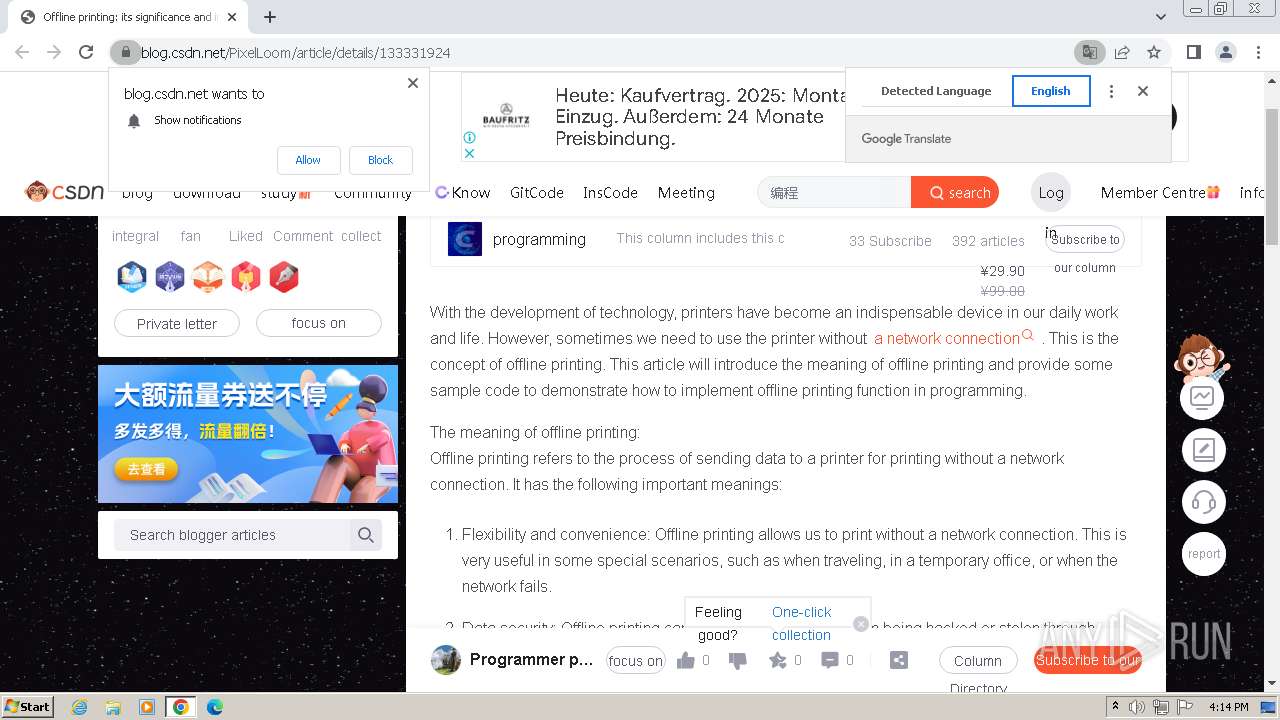Screen dimensions: 1280x720
Task: Click the CSDN search input field
Action: [x=834, y=192]
